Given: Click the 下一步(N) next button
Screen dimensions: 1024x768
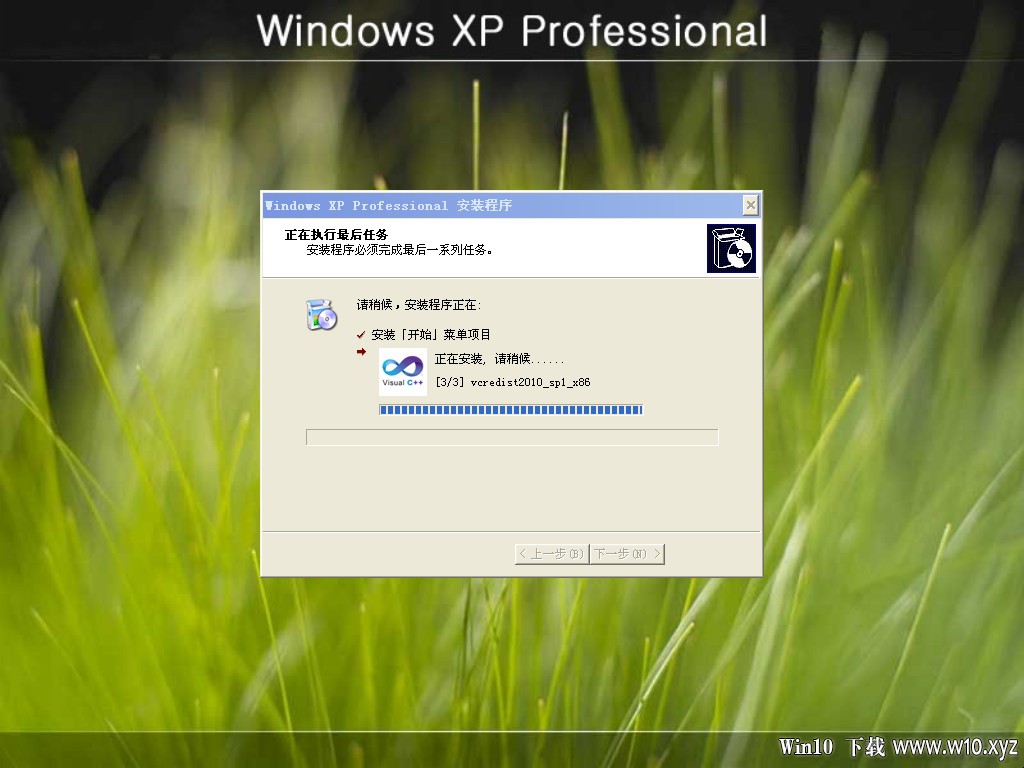Looking at the screenshot, I should pos(627,554).
